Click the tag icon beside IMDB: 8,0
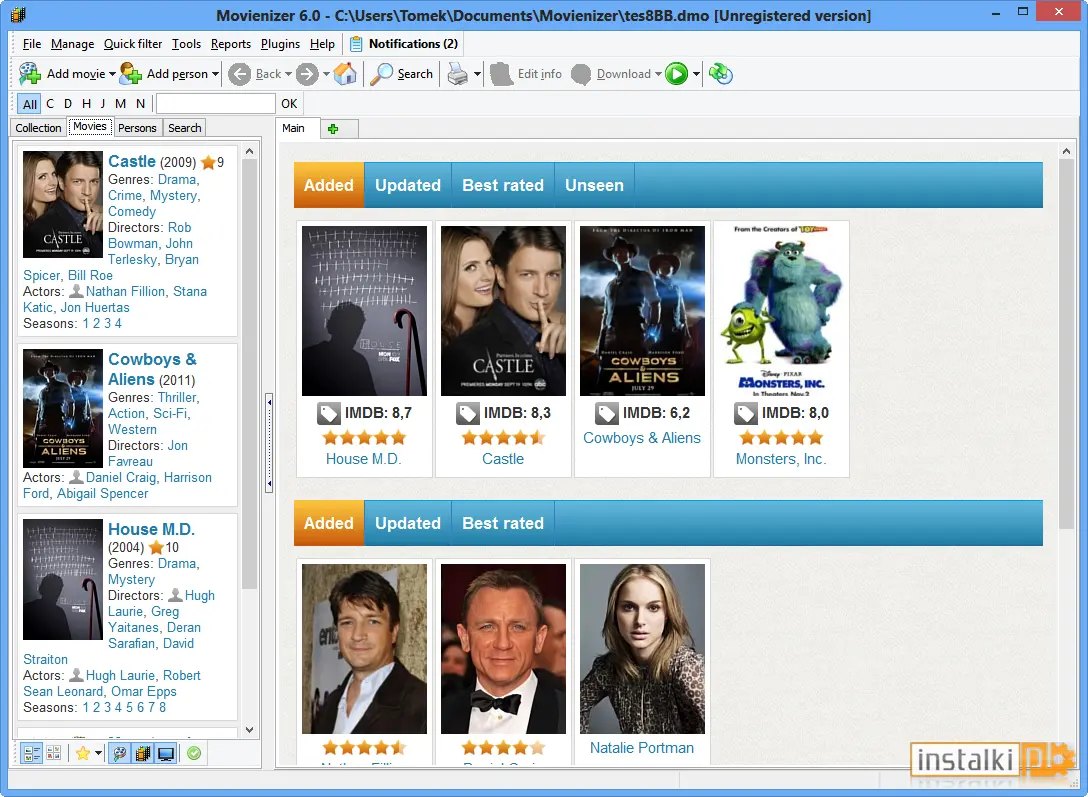Viewport: 1088px width, 797px height. point(745,413)
